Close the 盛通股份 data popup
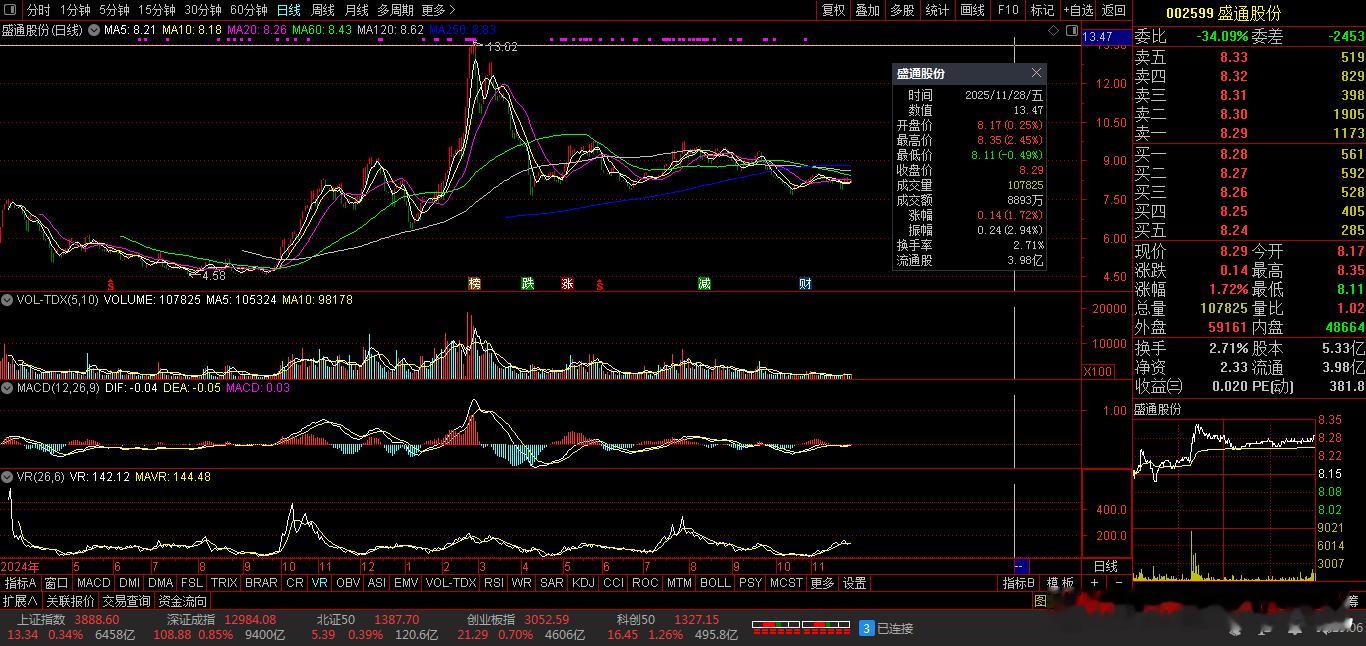 point(1036,73)
